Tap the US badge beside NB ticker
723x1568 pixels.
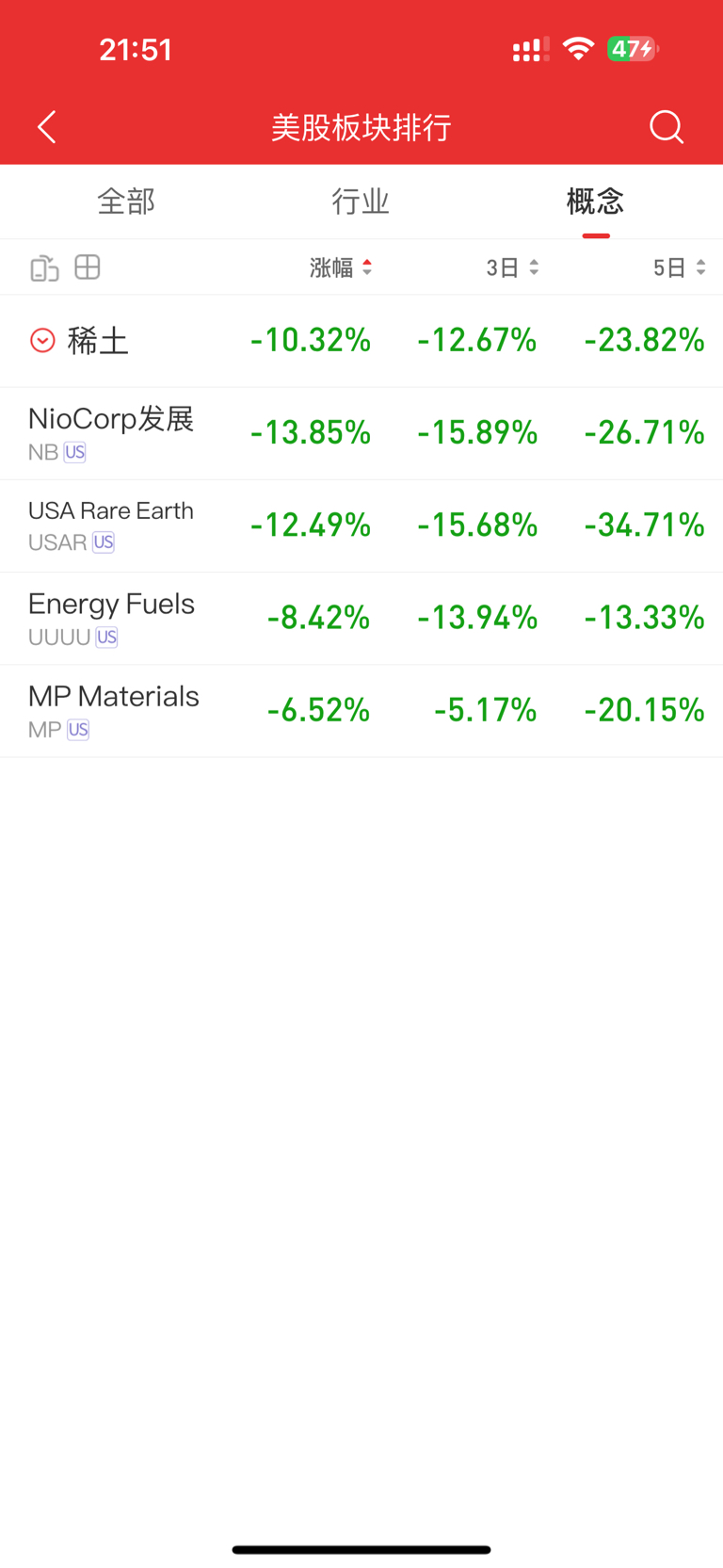pyautogui.click(x=75, y=453)
